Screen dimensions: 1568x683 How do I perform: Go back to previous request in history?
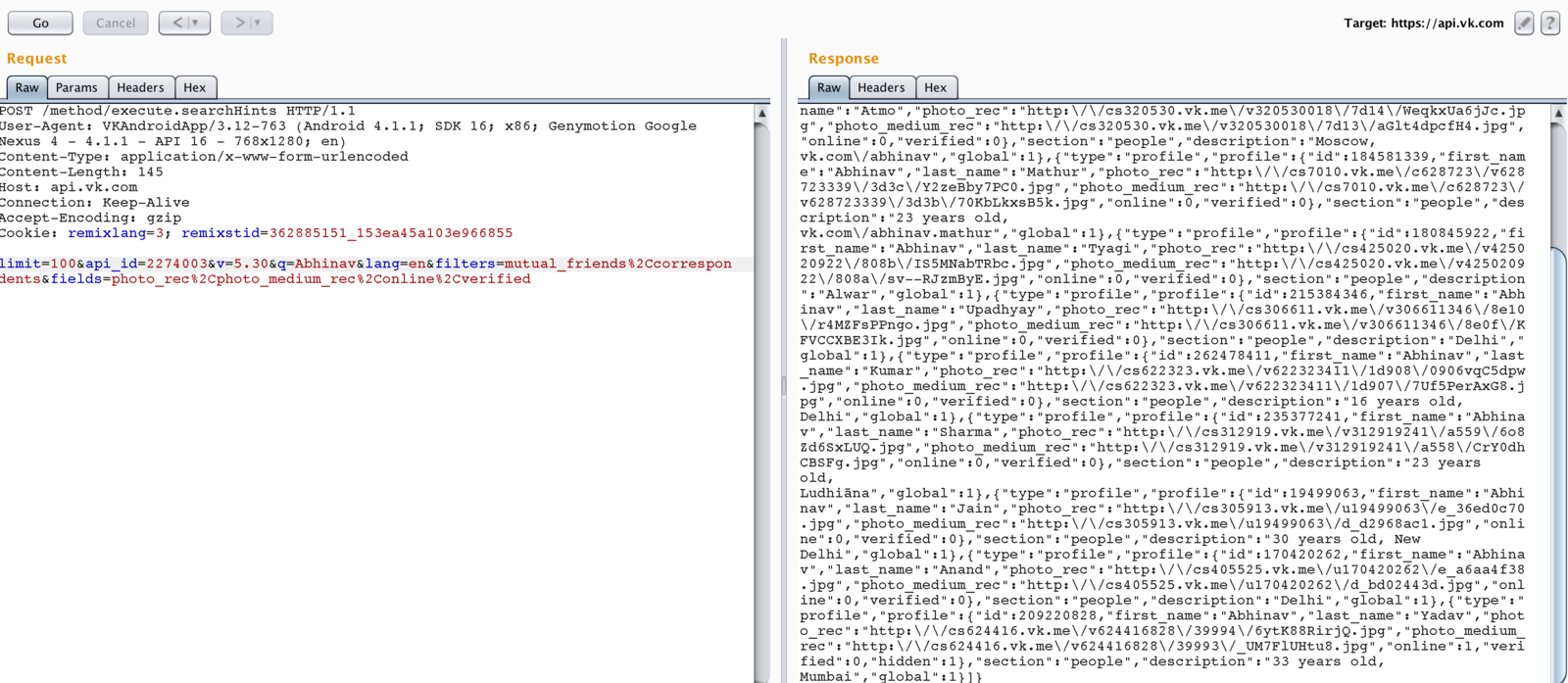(x=177, y=23)
